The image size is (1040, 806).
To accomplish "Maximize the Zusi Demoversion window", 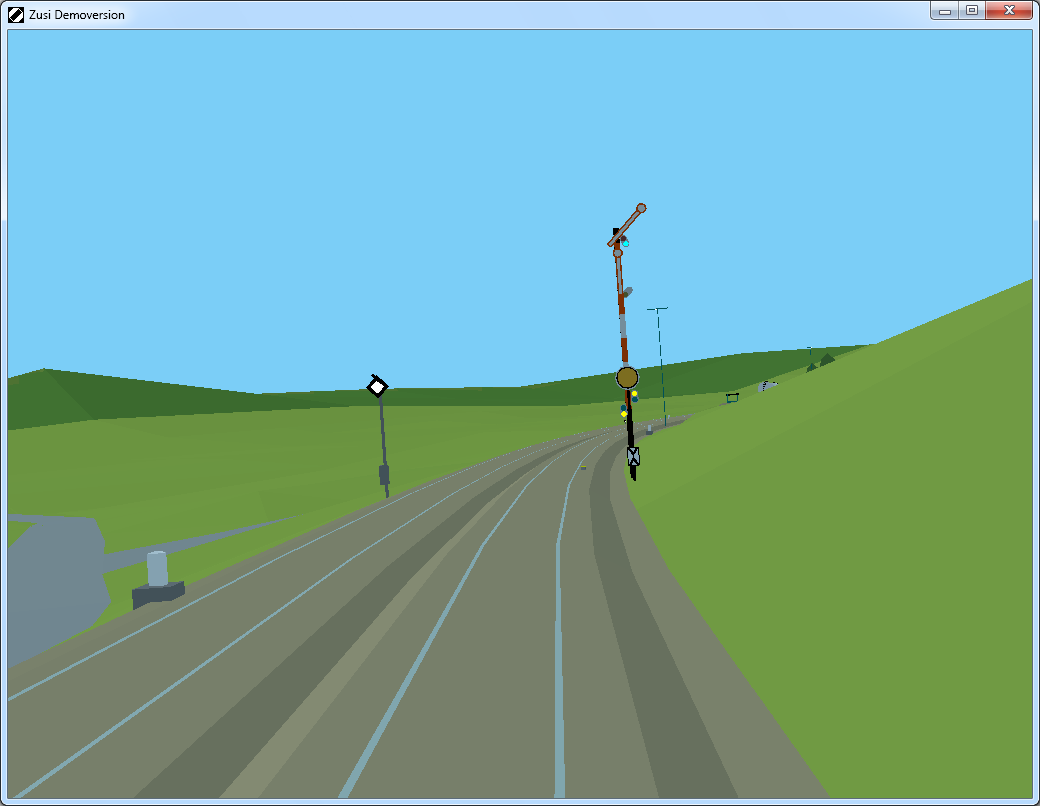I will coord(972,11).
